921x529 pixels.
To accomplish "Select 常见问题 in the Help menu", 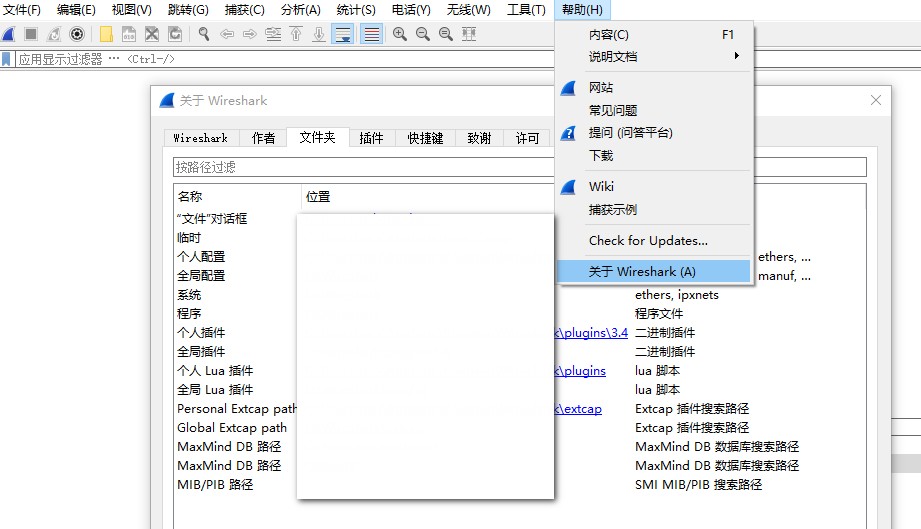I will [x=653, y=110].
